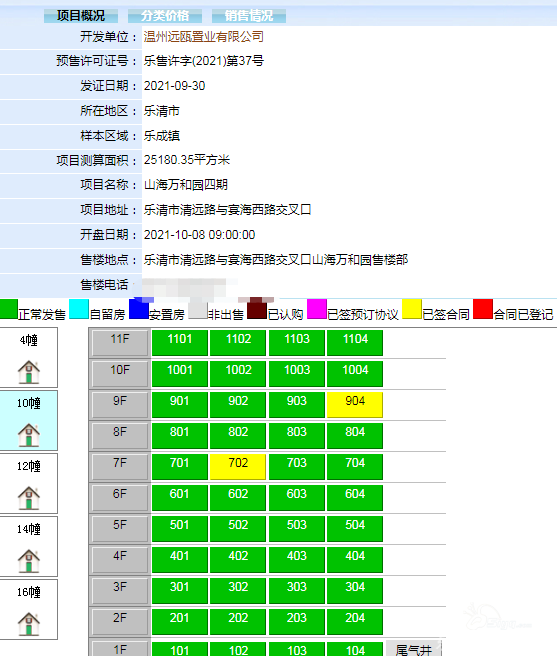Click house icon for building 16幢

[28, 624]
